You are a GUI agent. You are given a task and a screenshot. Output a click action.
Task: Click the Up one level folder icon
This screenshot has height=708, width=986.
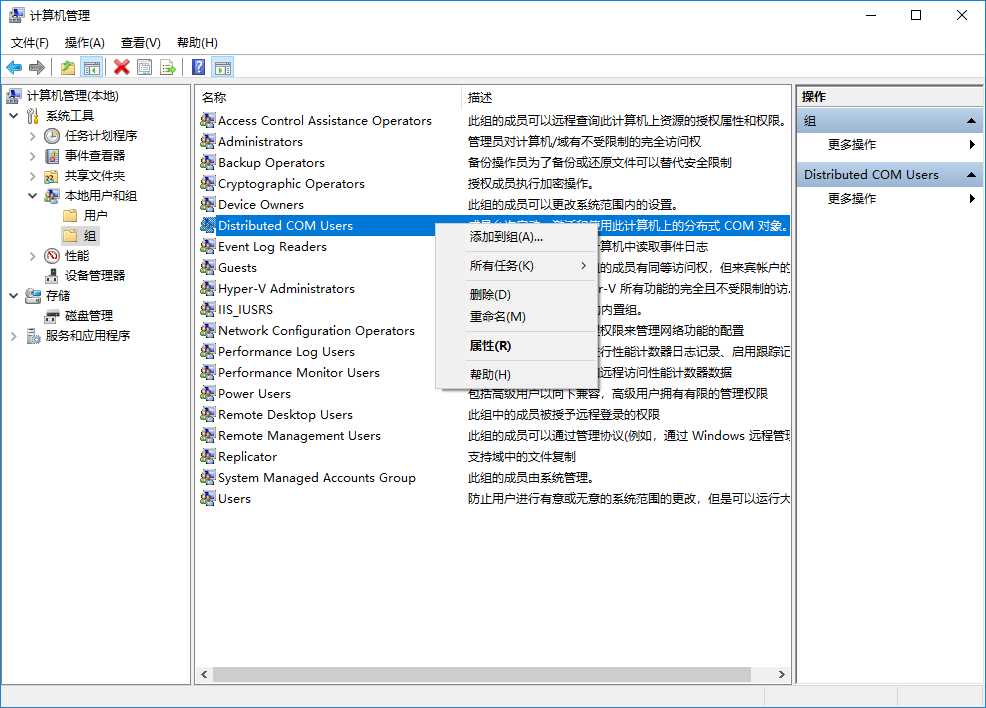68,67
